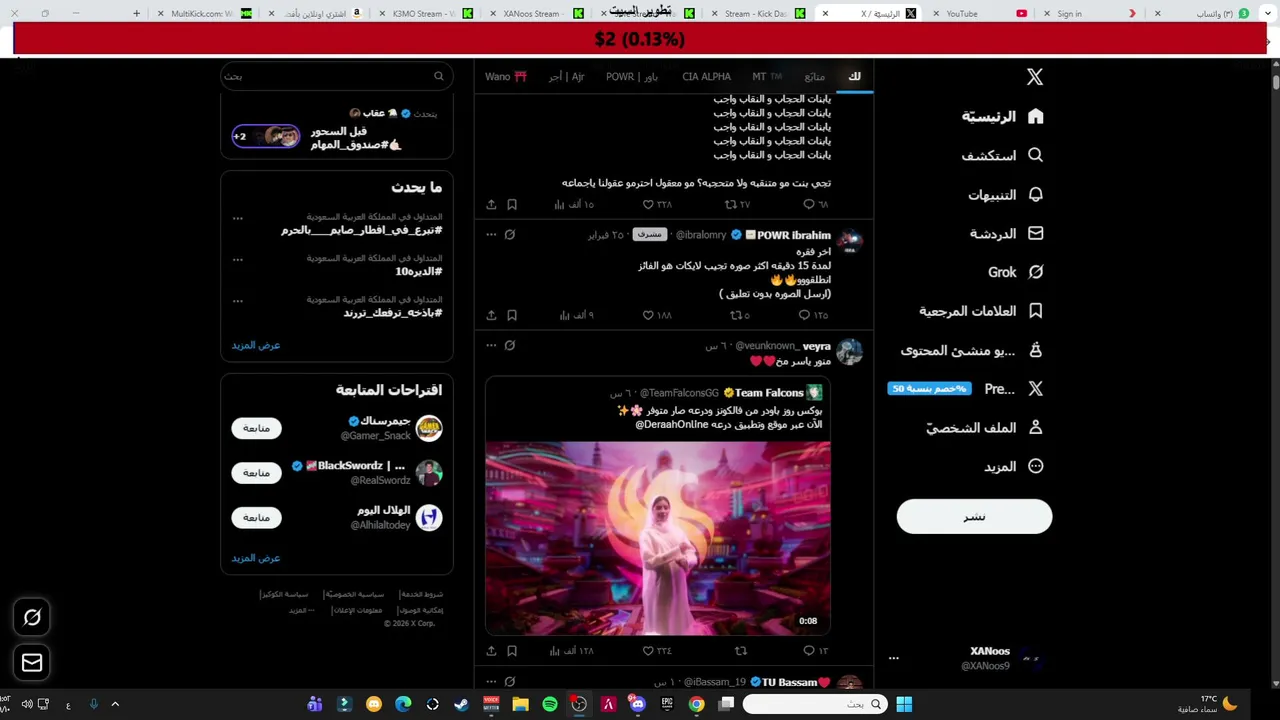Click the Windows taskbar بحث search box
Screen dimensions: 1280x720
[814, 704]
